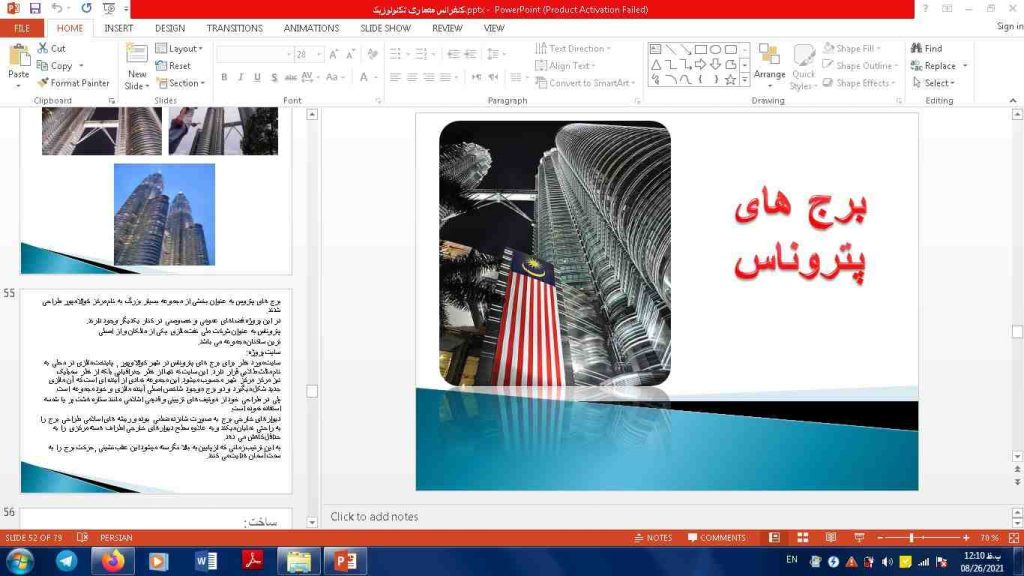
Task: Click Sign in link
Action: pyautogui.click(x=1010, y=26)
